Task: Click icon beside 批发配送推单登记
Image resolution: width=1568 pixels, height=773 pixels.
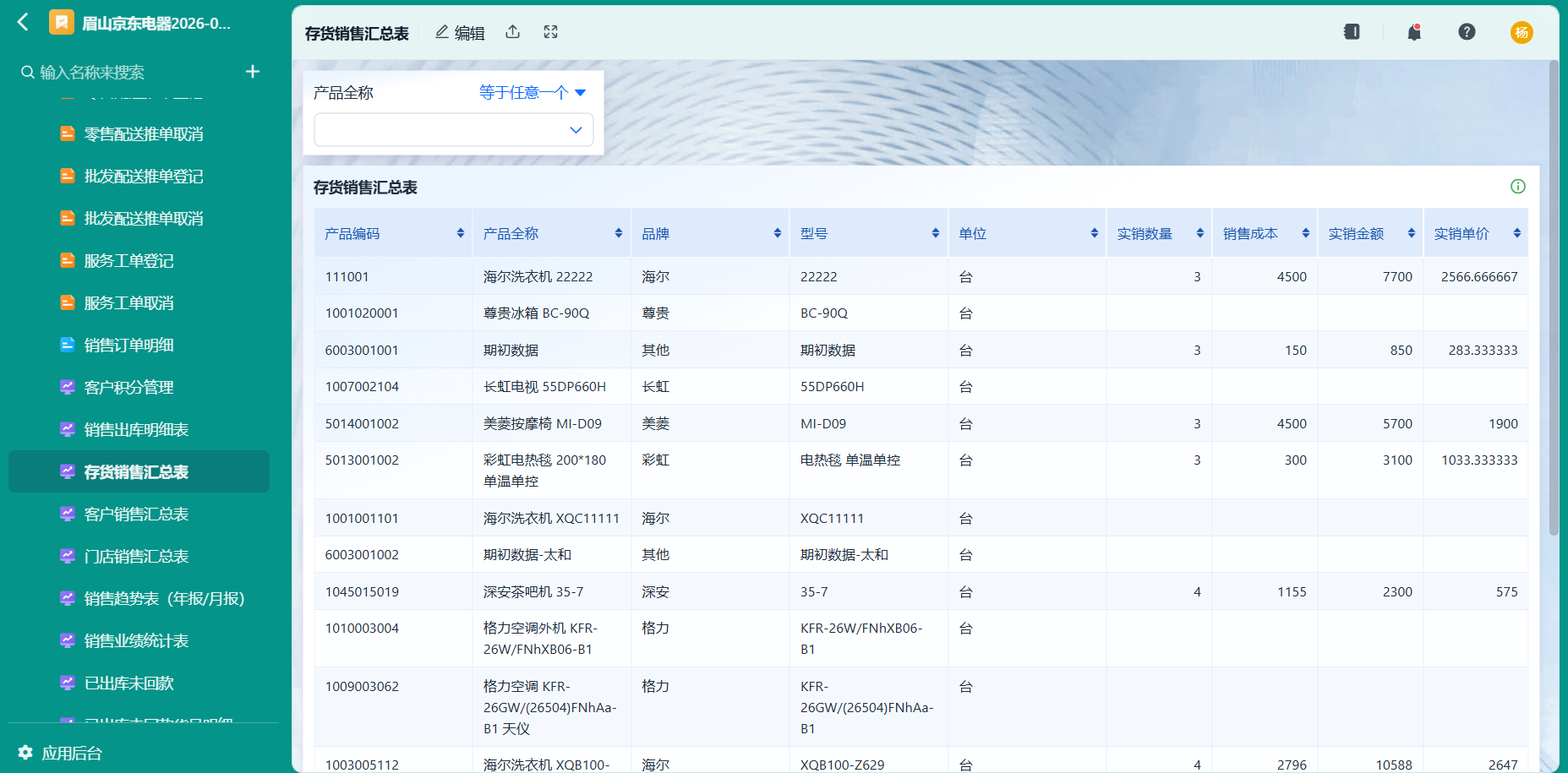Action: 68,176
